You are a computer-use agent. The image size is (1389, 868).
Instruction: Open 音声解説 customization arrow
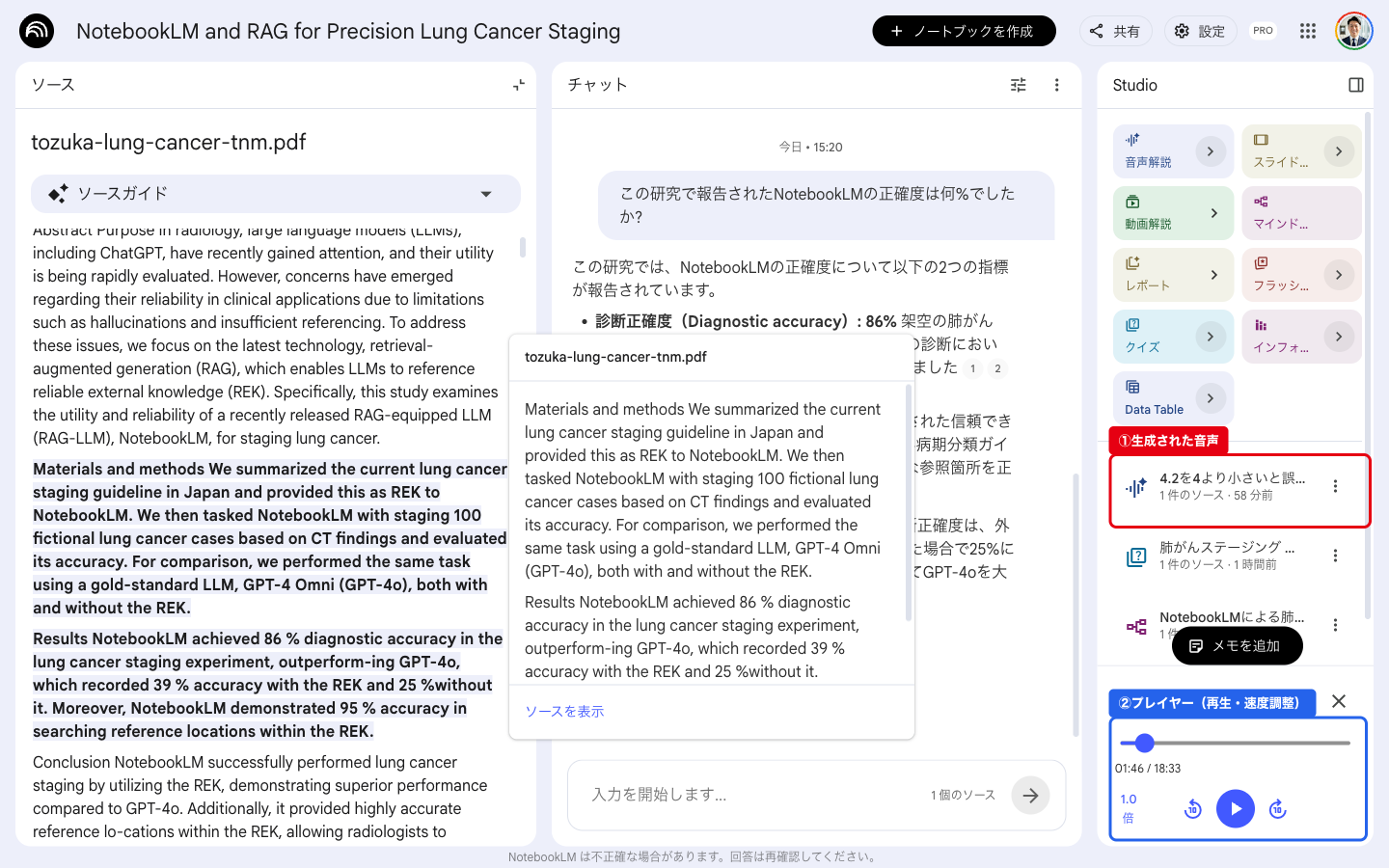[1211, 151]
